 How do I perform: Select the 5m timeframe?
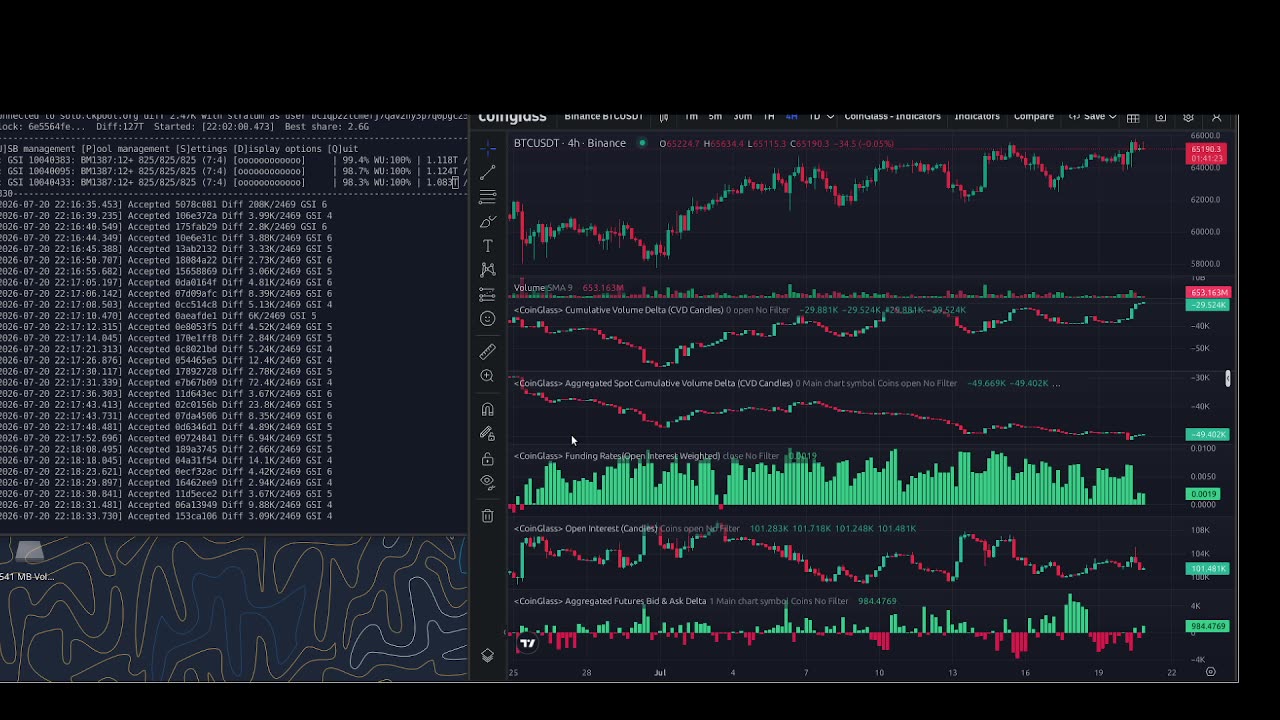point(715,117)
